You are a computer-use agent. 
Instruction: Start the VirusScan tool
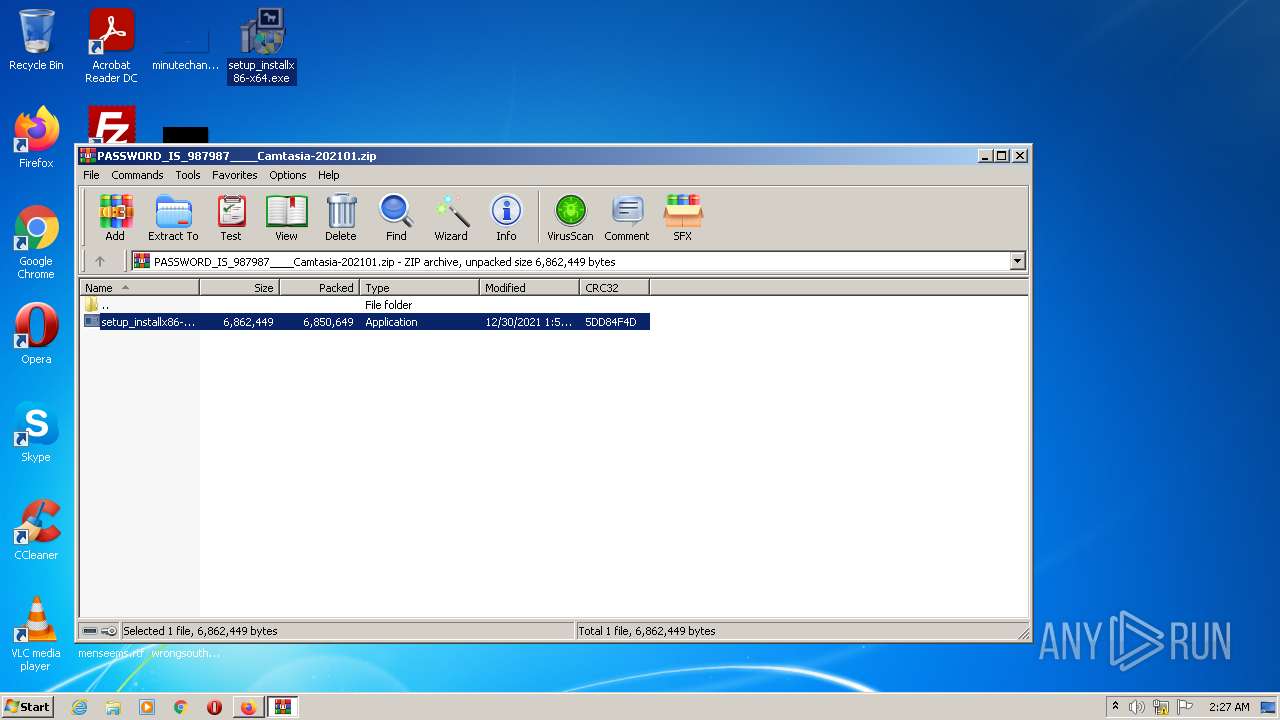tap(570, 218)
